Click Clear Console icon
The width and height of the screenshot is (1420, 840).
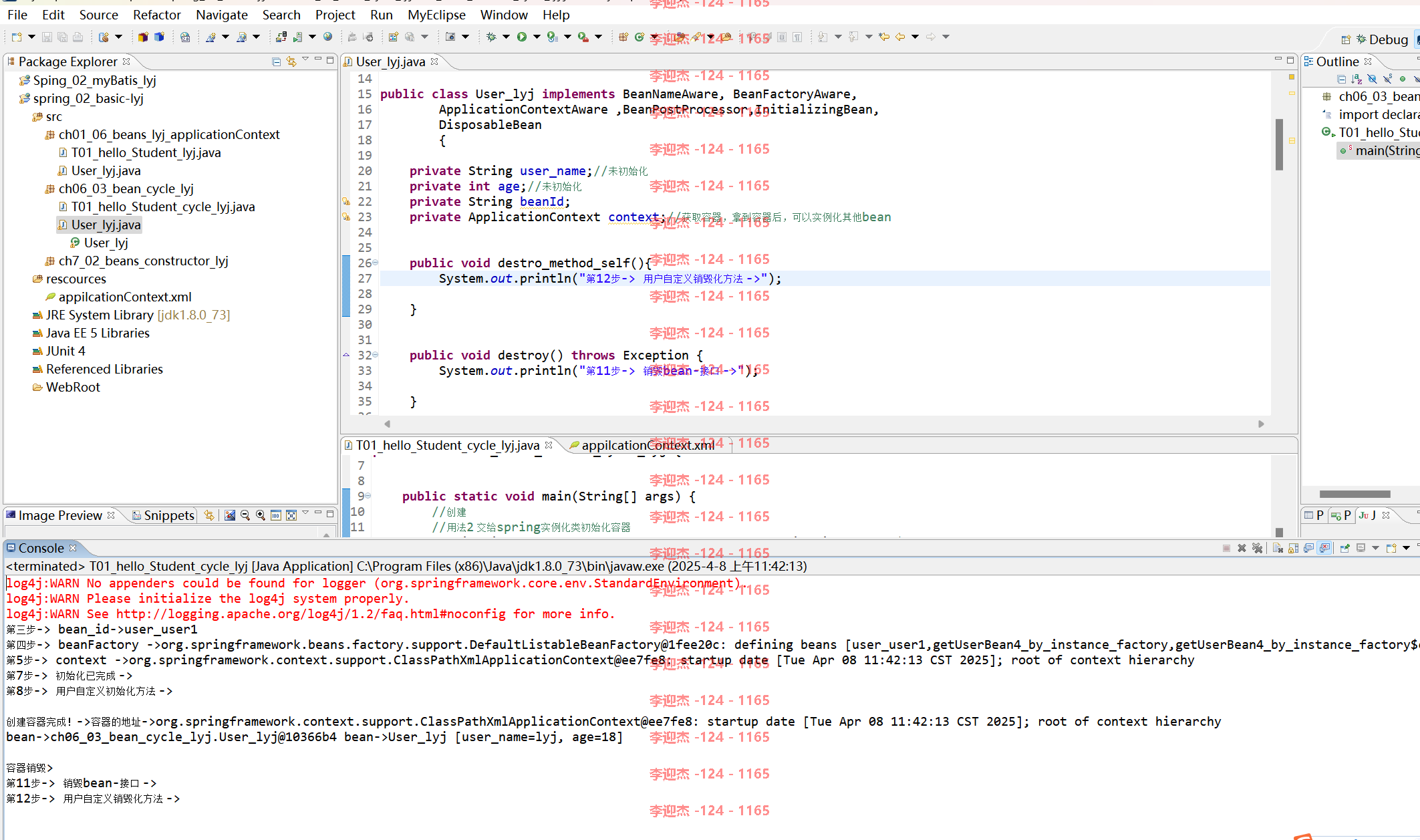click(x=1278, y=548)
